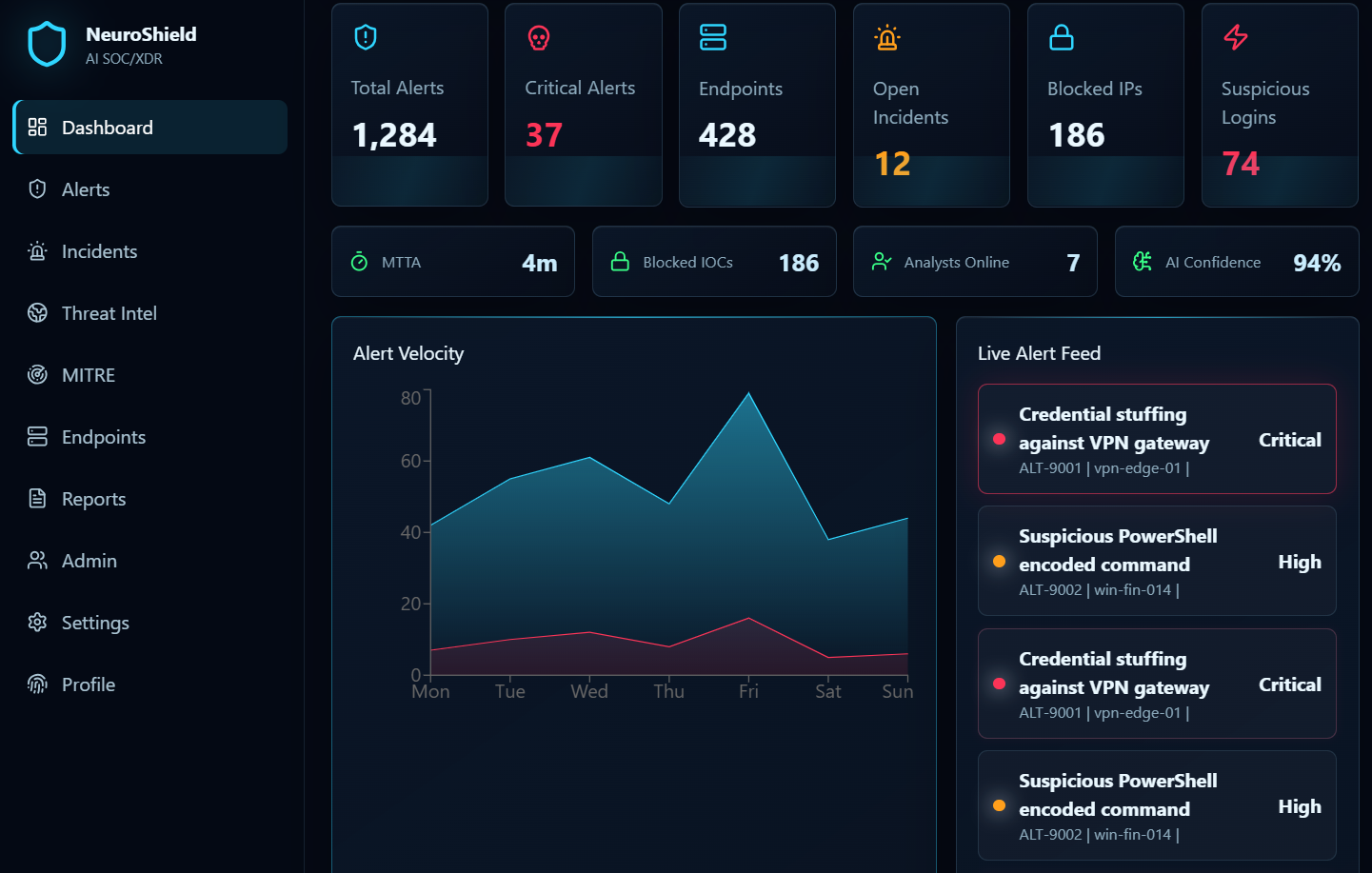Click the Analysts Online user icon
Screen dimensions: 1372x873
tap(882, 262)
